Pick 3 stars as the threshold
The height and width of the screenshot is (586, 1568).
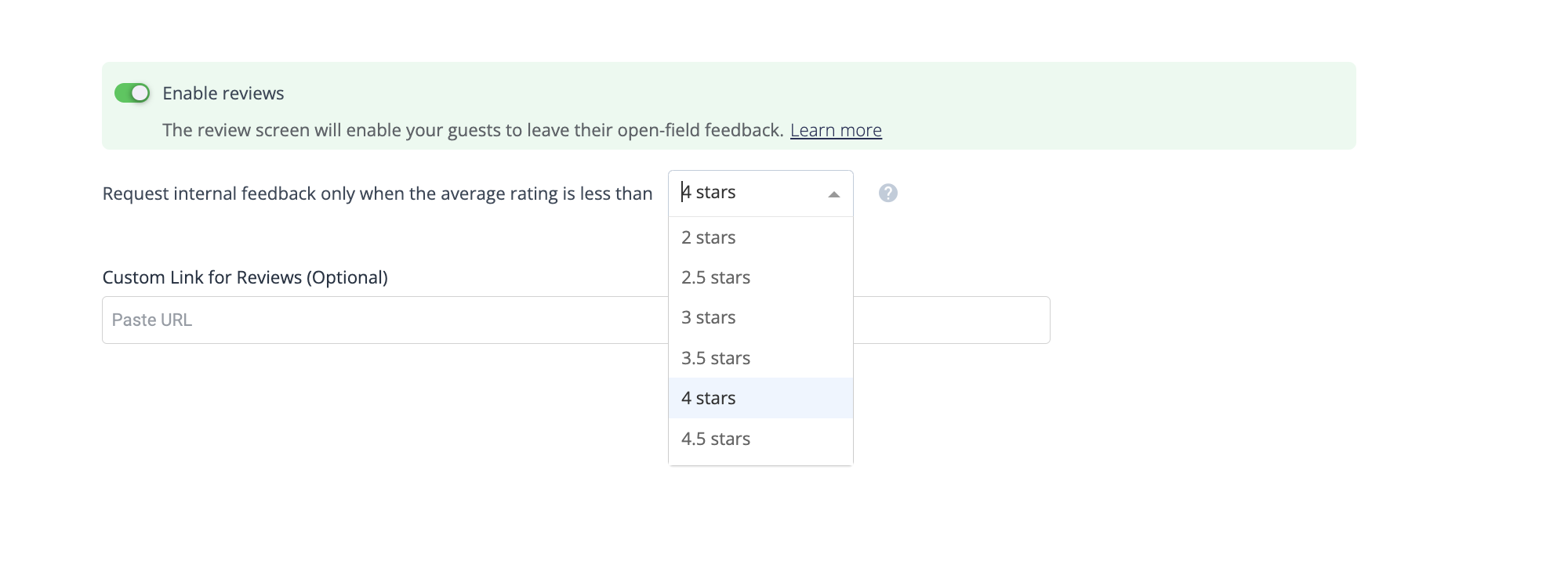(760, 317)
